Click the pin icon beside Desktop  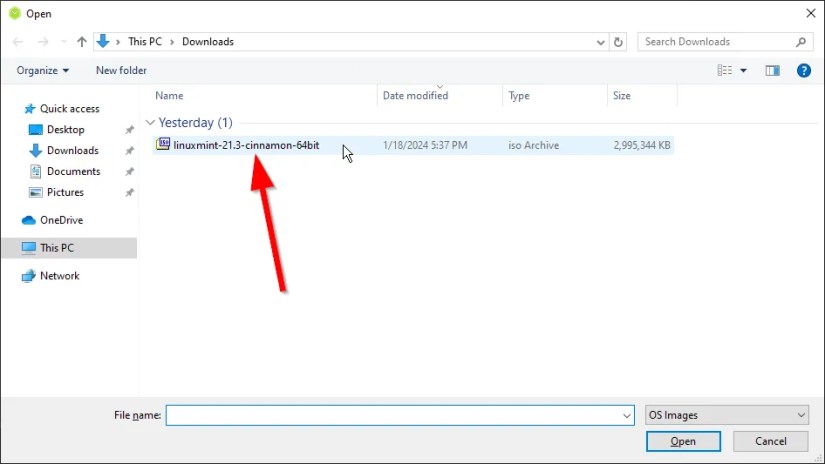click(x=129, y=130)
